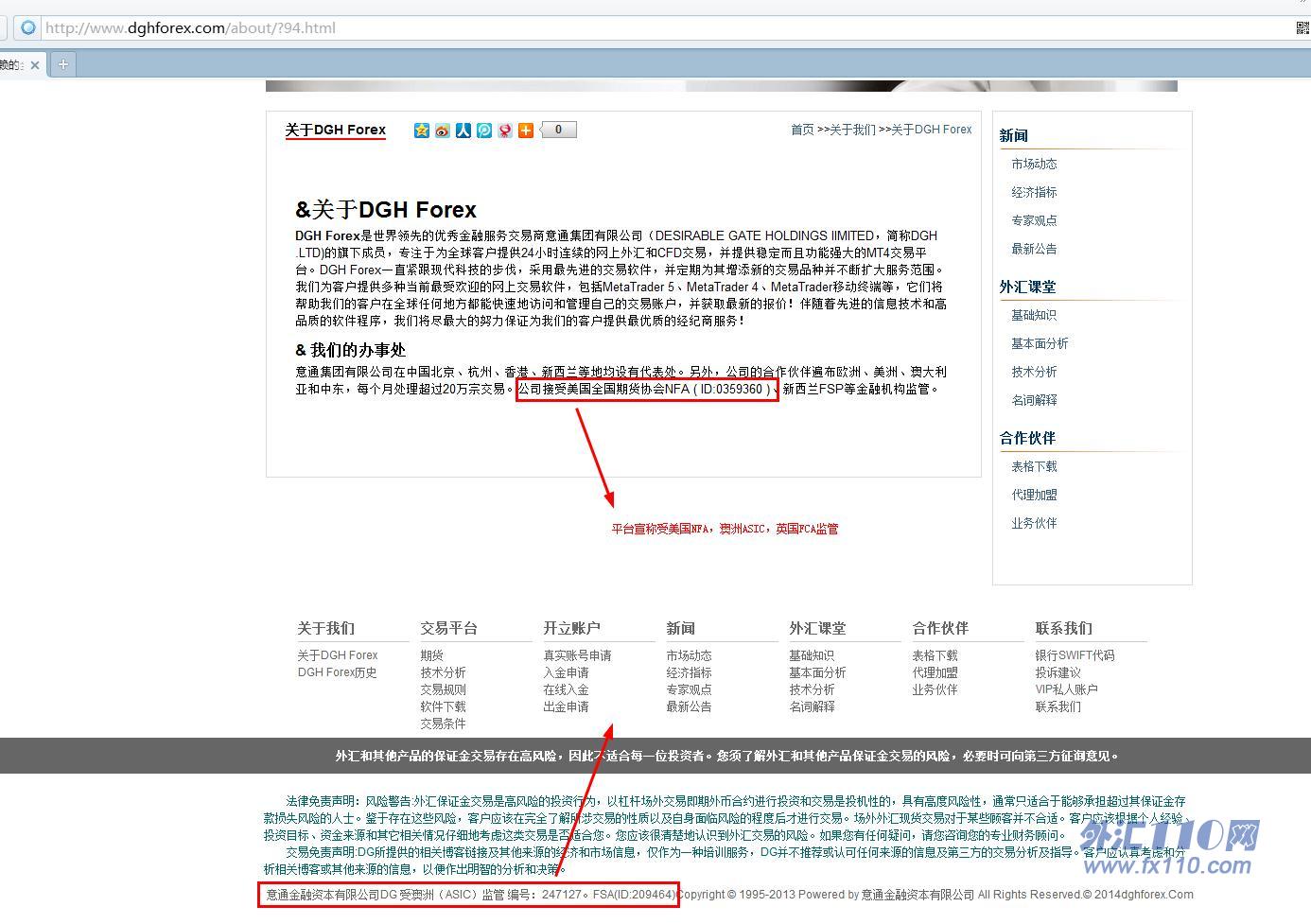Open 名词解释 under footer 外汇课堂
Viewport: 1311px width, 924px height.
pyautogui.click(x=813, y=706)
